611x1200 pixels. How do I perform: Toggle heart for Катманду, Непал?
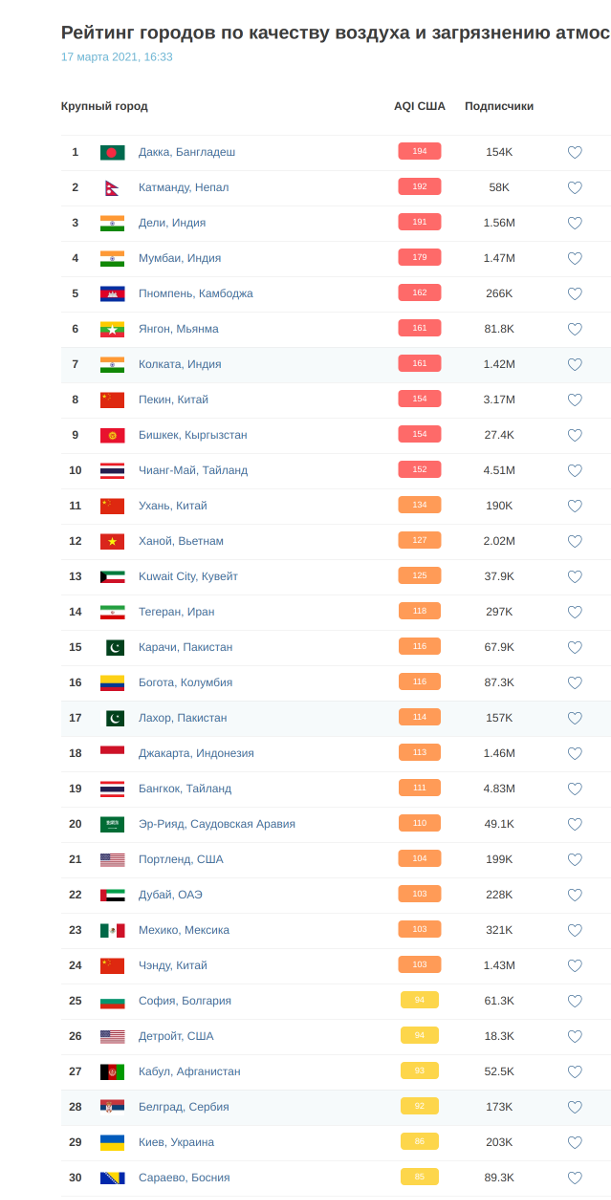(575, 187)
